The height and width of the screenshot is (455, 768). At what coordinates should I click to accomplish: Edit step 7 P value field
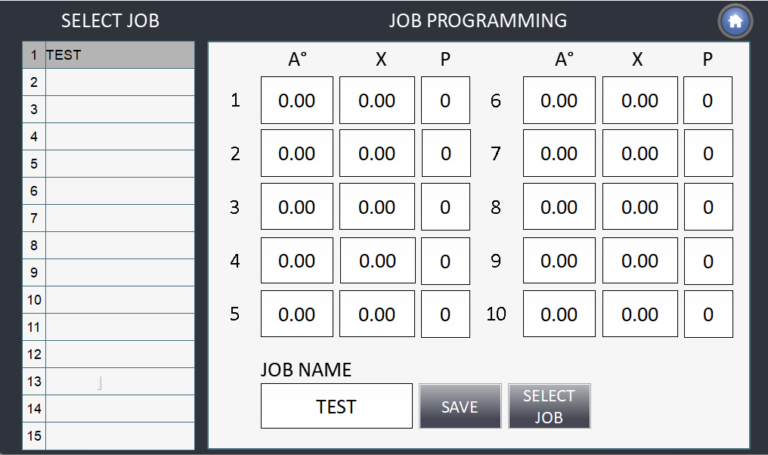(708, 153)
